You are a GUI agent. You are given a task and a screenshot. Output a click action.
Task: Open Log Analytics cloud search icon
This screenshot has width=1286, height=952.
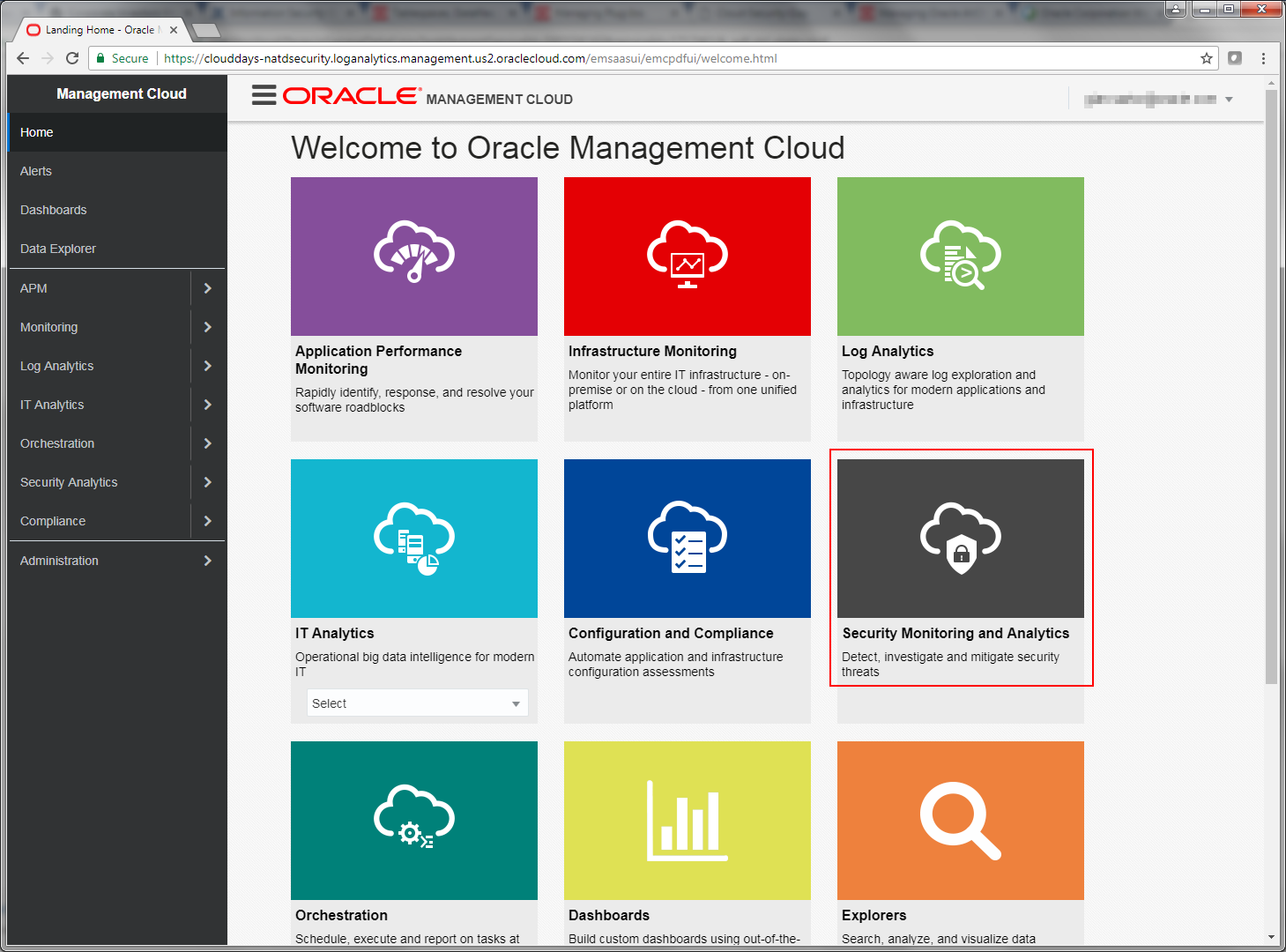click(x=961, y=255)
